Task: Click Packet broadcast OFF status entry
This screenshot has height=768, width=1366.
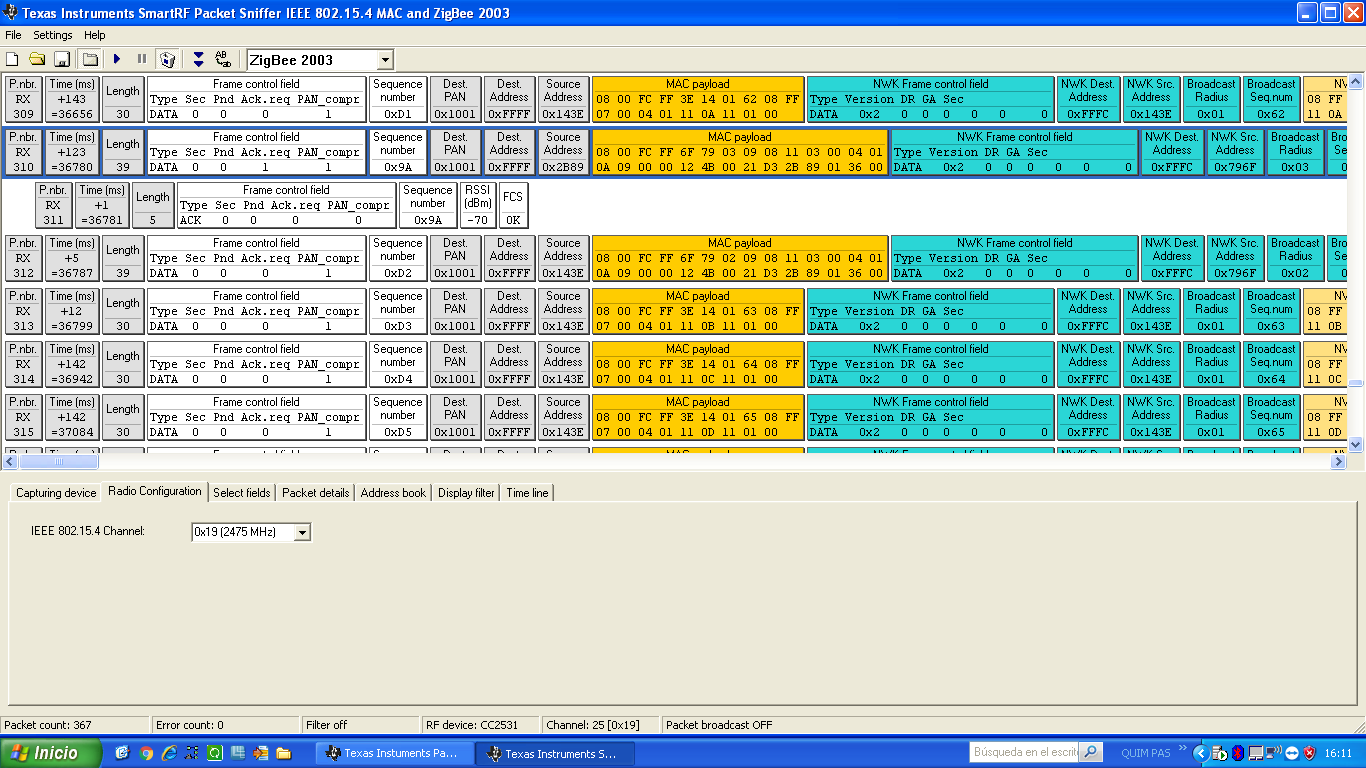Action: pos(719,725)
